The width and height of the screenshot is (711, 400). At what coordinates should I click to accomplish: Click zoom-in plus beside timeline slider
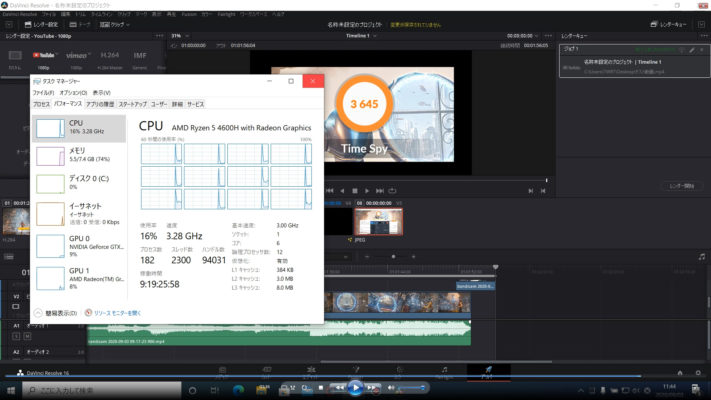click(x=414, y=257)
